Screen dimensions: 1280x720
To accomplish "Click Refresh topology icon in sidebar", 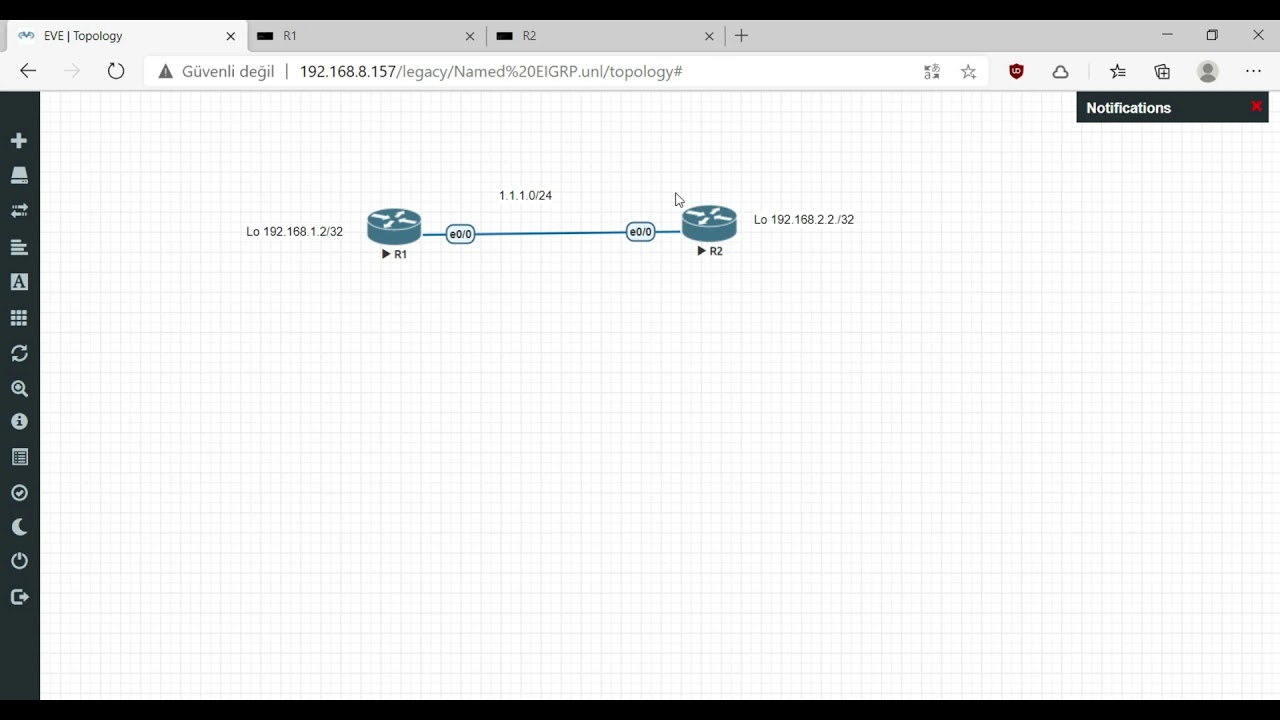I will pos(19,353).
